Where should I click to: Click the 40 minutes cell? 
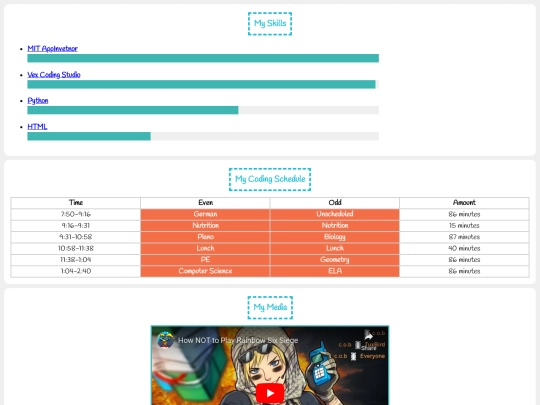[x=464, y=248]
